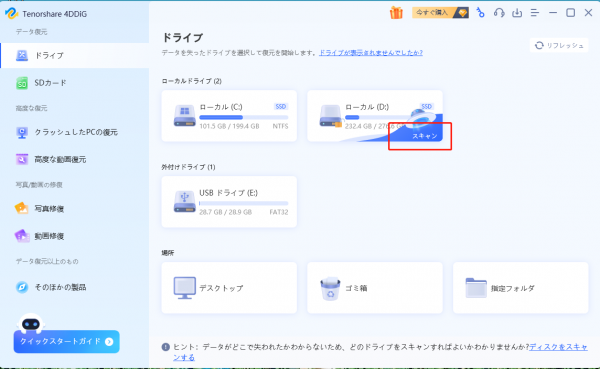Screen dimensions: 600x369
Task: Click the クイックスタートガイド button
Action: (x=67, y=341)
